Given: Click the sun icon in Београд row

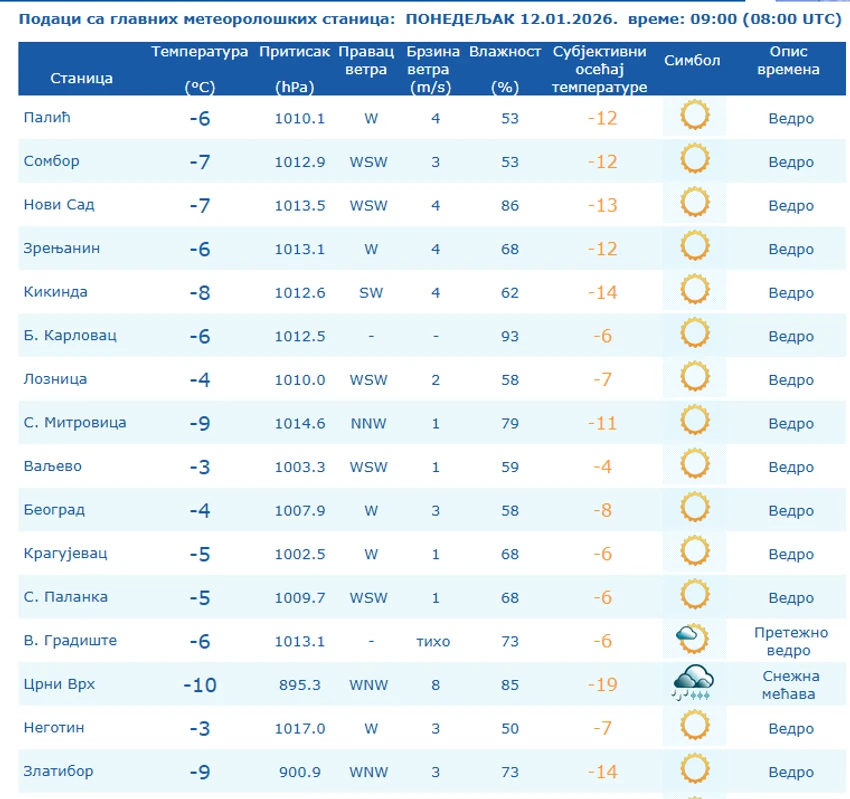Looking at the screenshot, I should pyautogui.click(x=693, y=509).
